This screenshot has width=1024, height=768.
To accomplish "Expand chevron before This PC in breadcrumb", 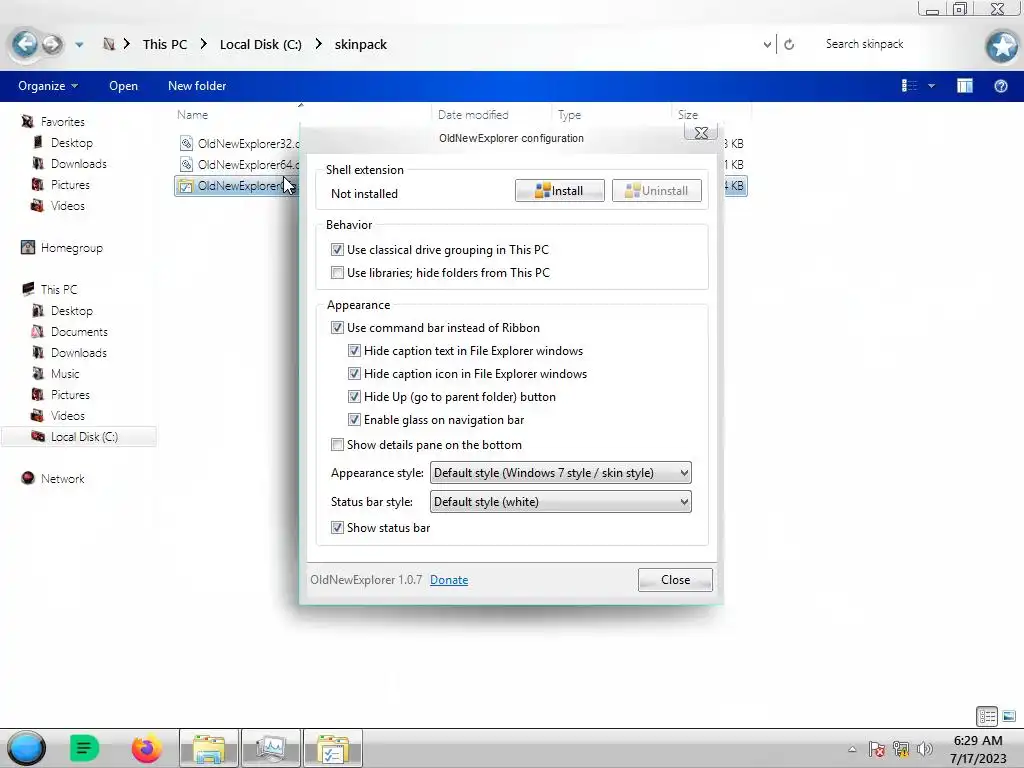I will pyautogui.click(x=127, y=44).
